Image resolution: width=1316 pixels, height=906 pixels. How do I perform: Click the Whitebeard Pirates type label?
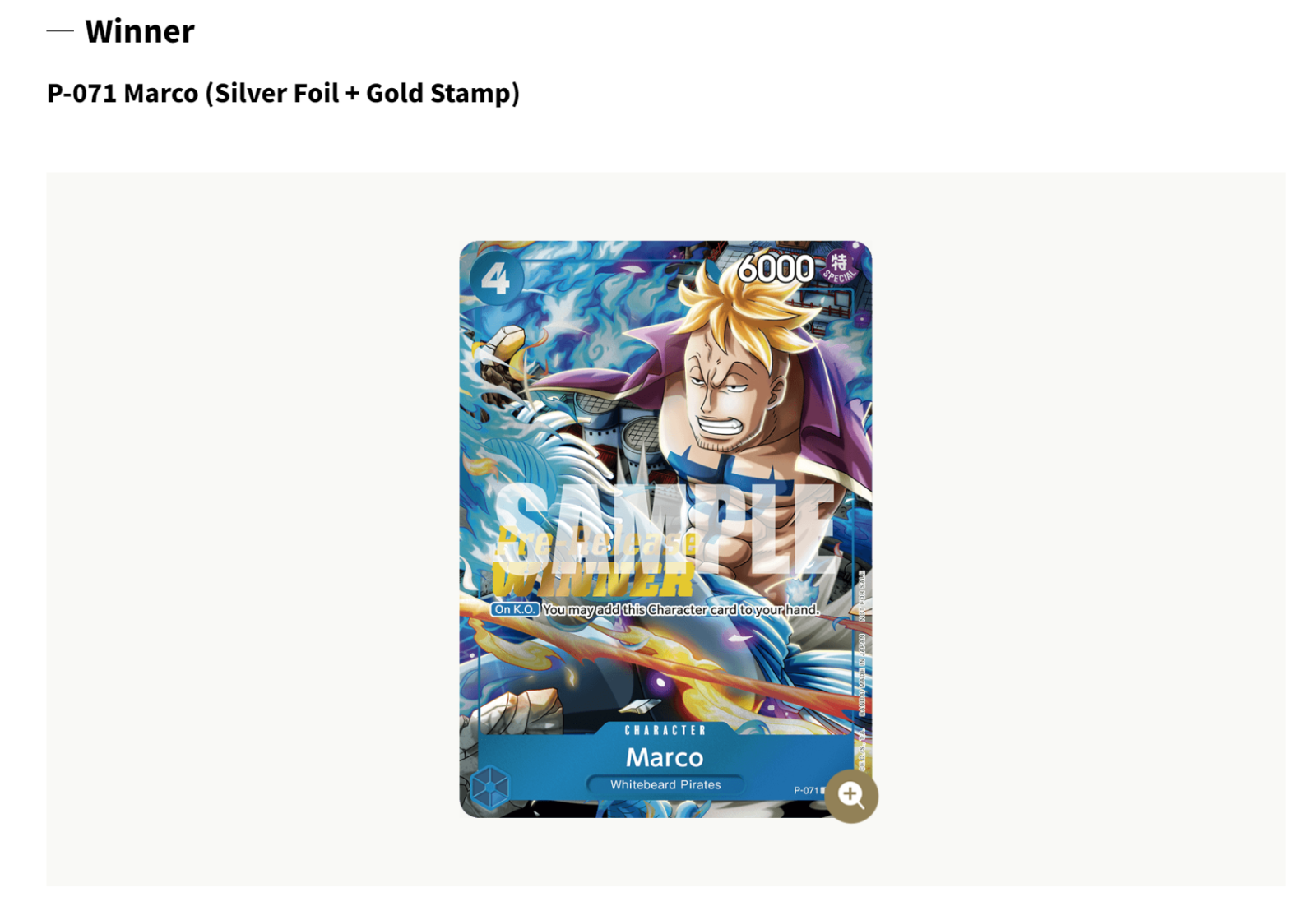(665, 784)
